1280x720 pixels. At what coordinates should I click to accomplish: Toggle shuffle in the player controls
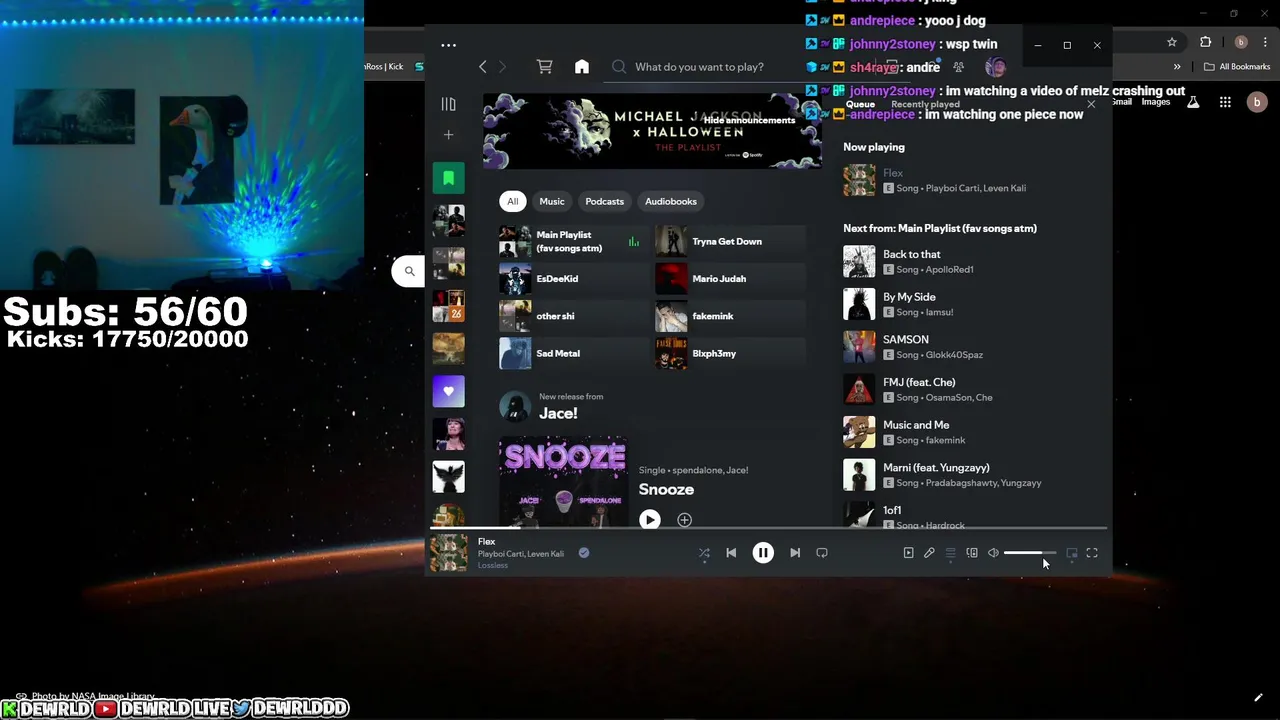tap(704, 553)
